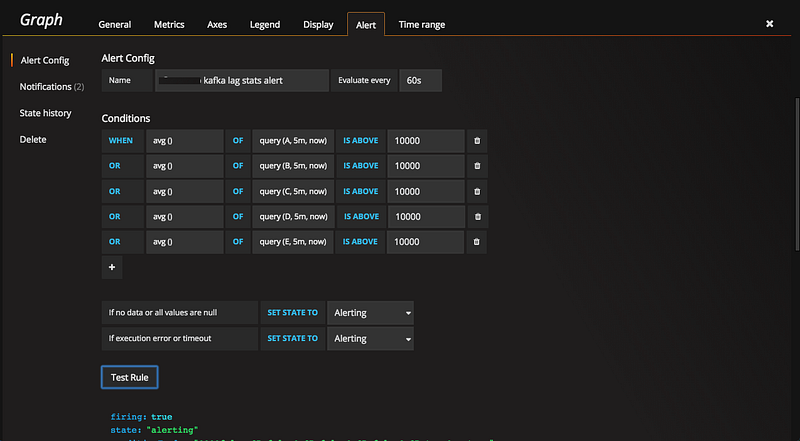Delete the query A condition row
800x441 pixels.
click(477, 141)
